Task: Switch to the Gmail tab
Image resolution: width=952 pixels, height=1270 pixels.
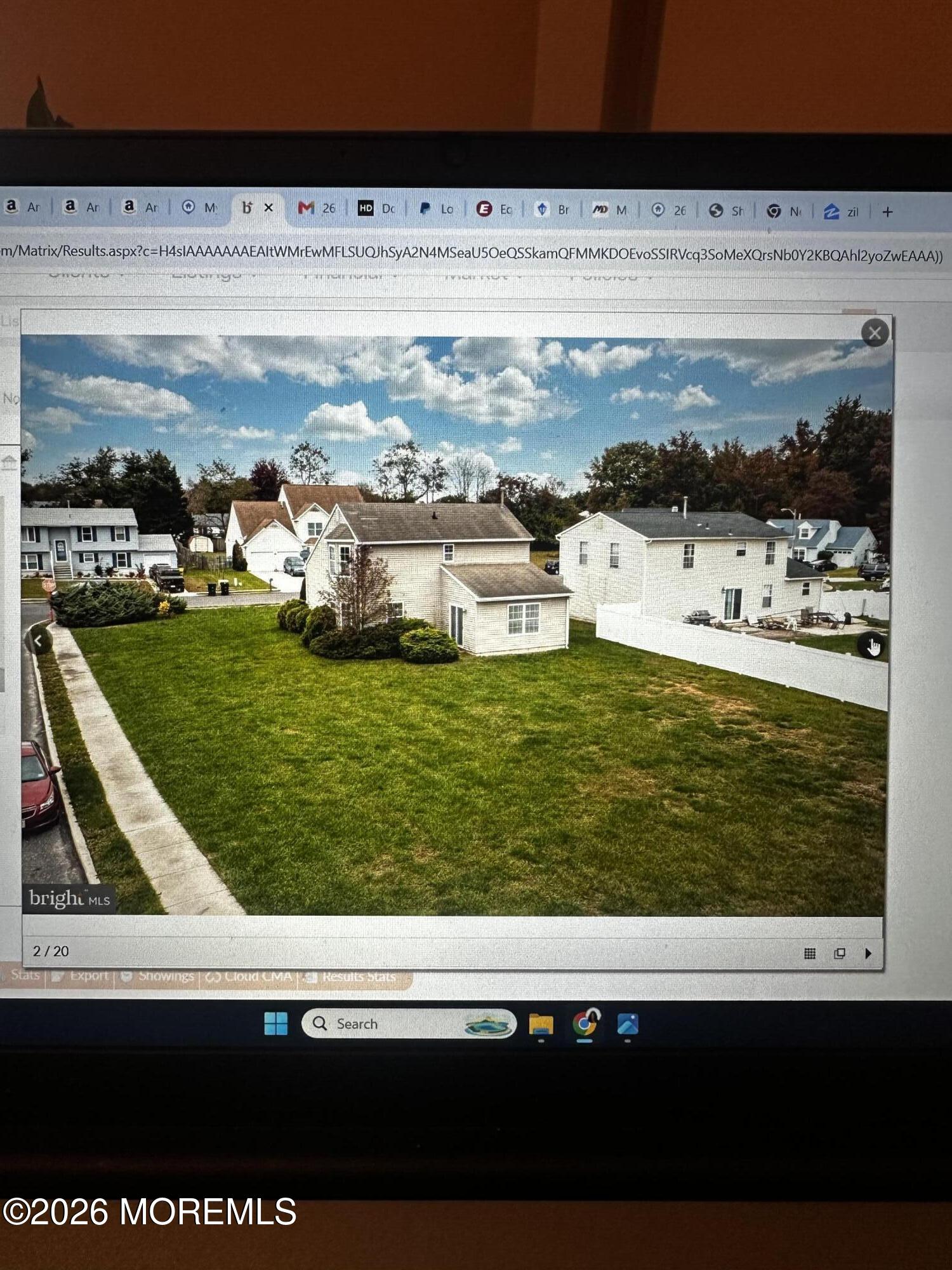Action: [x=317, y=208]
